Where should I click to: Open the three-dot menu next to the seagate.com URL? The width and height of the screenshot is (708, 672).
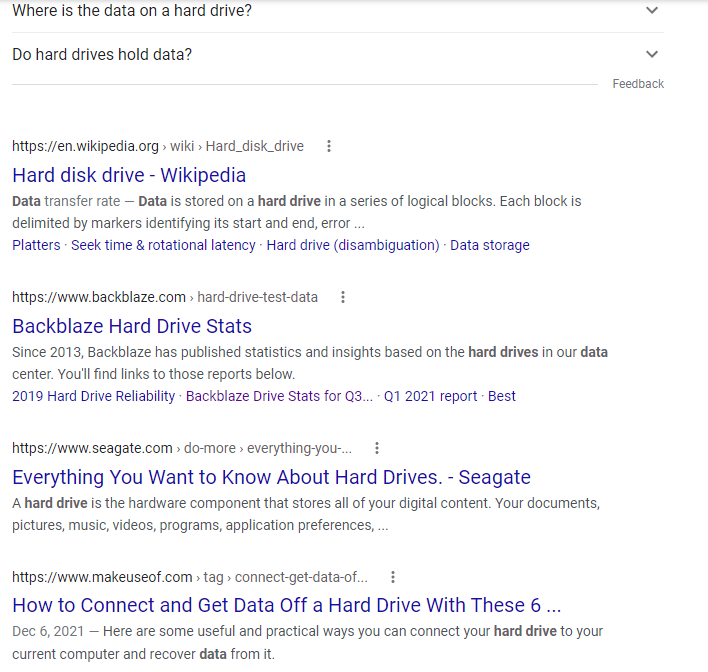[377, 448]
